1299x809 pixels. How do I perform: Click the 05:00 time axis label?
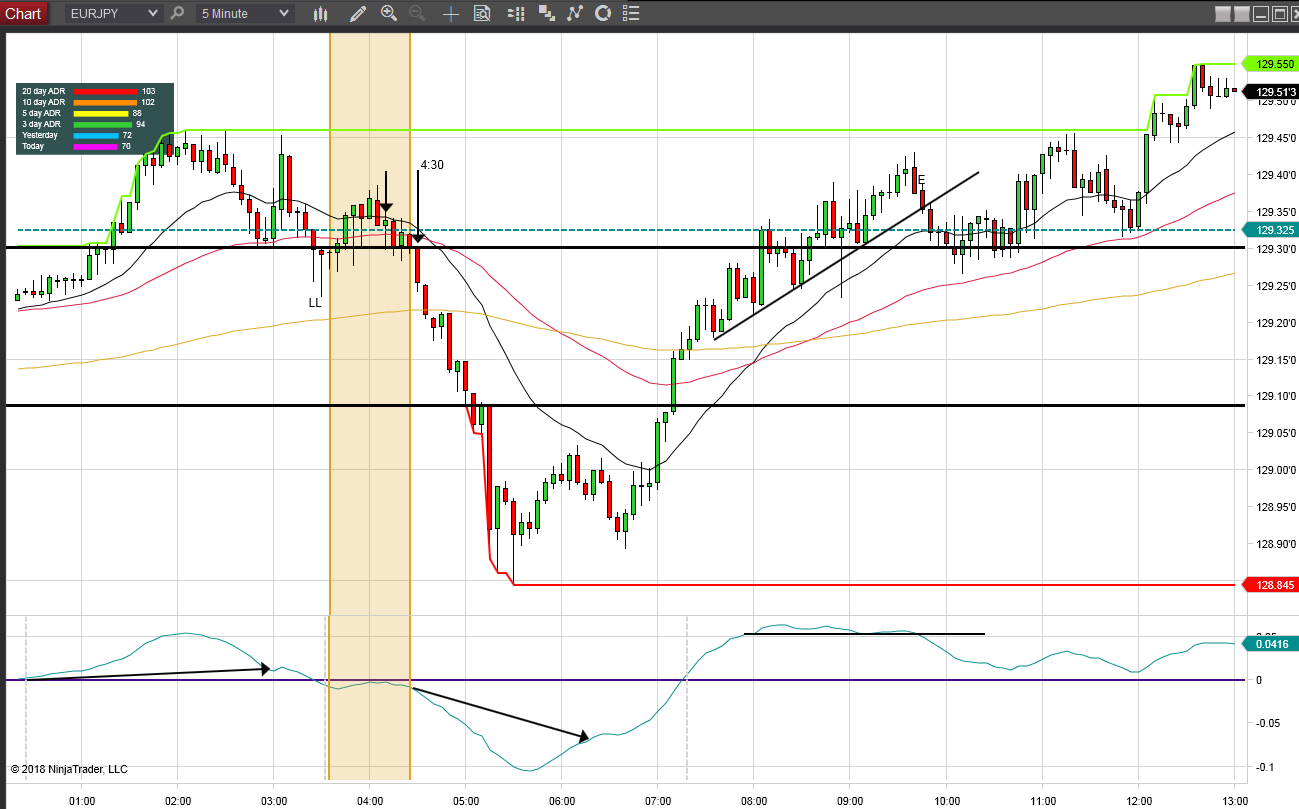coord(466,801)
